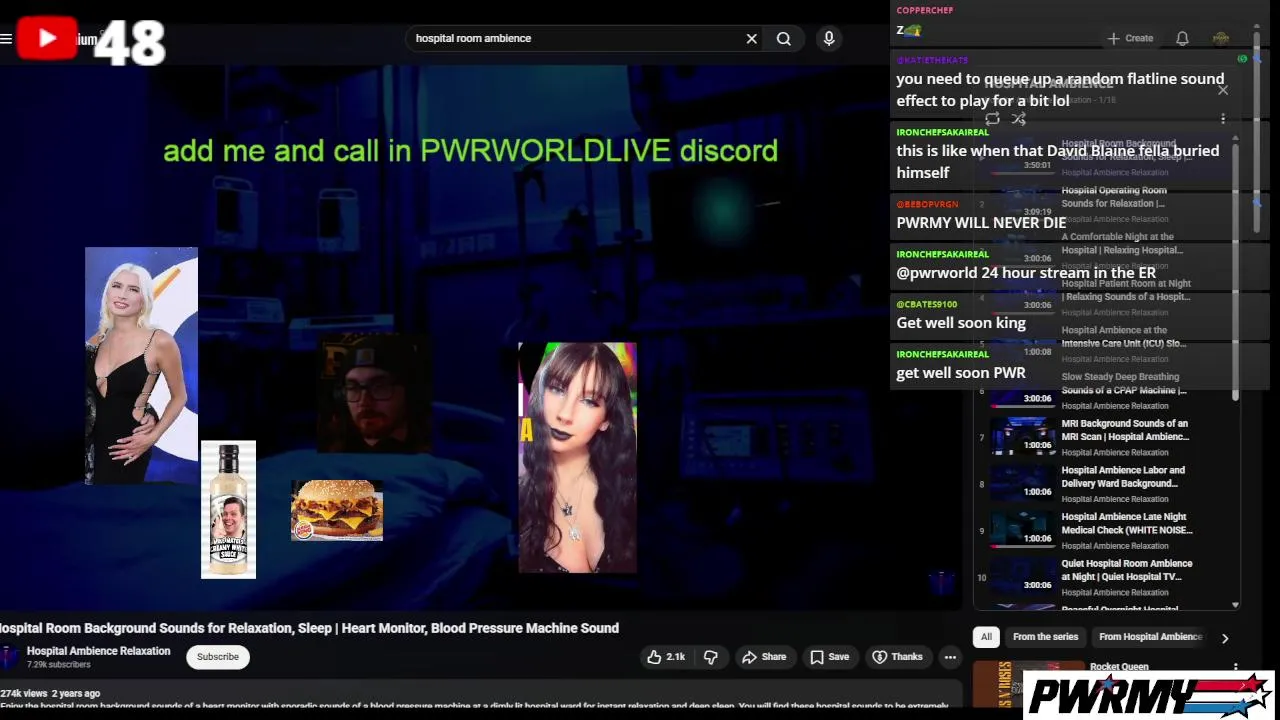Toggle loop playlist
Image resolution: width=1280 pixels, height=720 pixels.
[x=992, y=119]
